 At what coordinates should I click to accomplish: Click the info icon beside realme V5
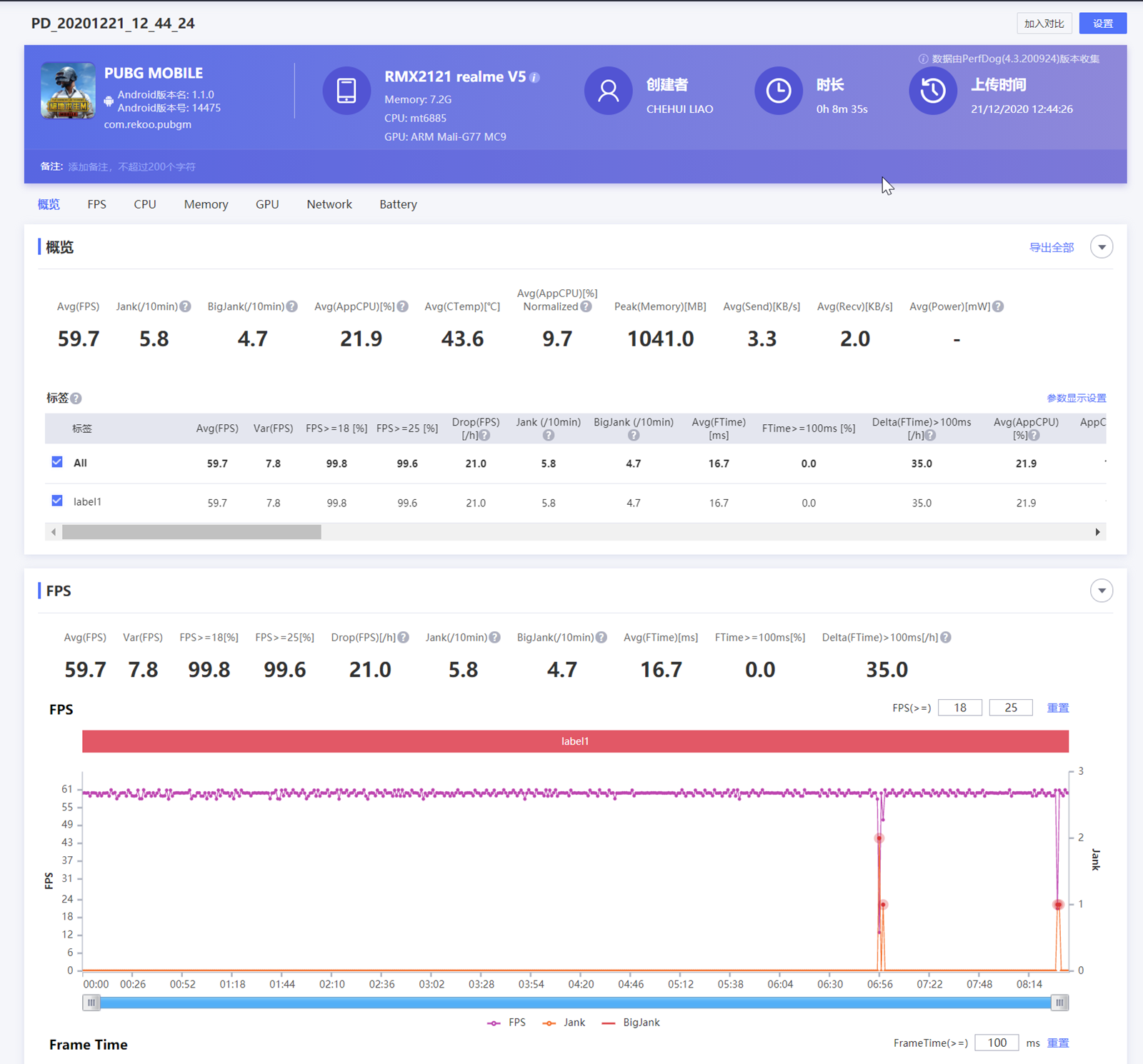pyautogui.click(x=534, y=77)
